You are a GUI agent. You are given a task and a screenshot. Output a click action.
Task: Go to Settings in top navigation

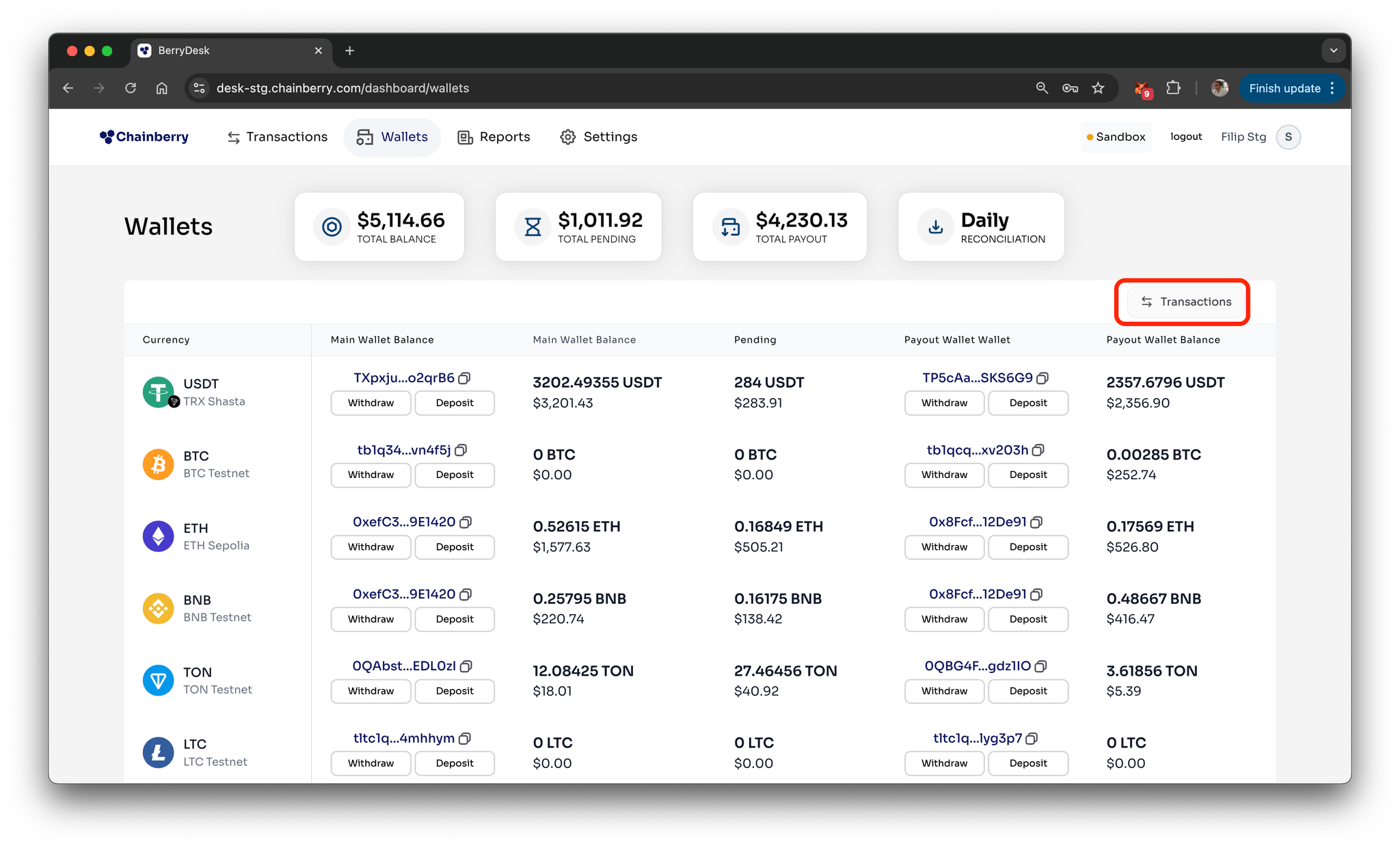pos(598,137)
